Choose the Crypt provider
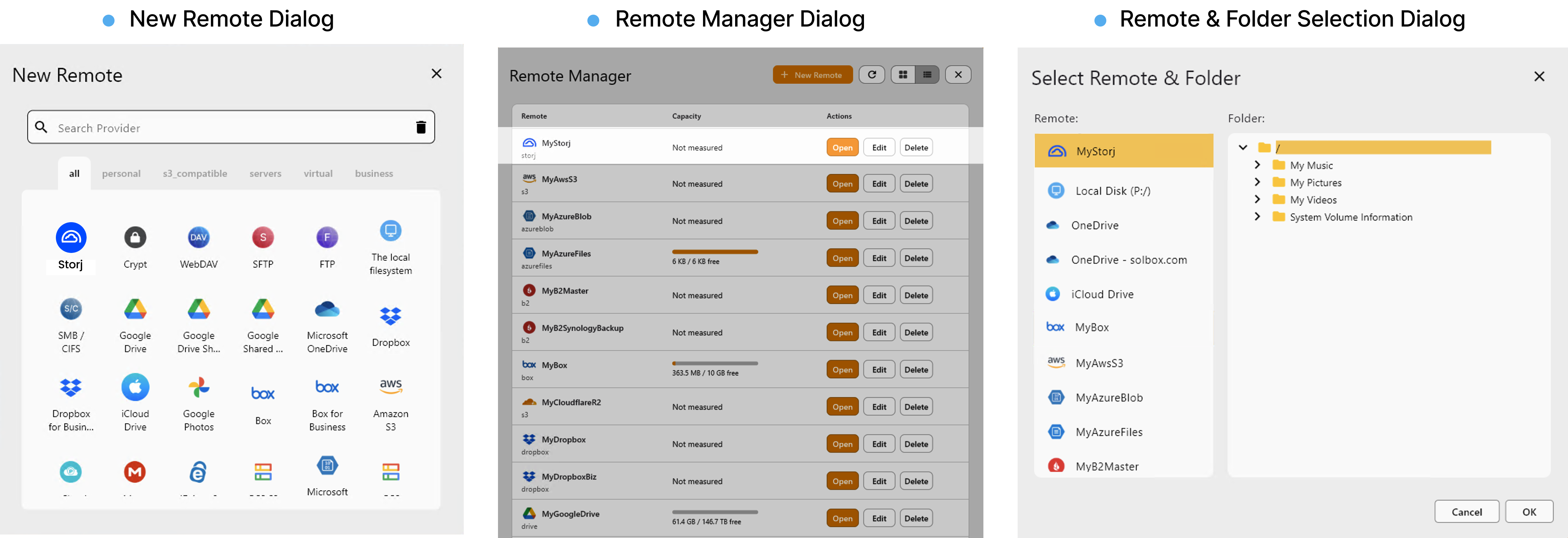Viewport: 1568px width, 538px height. pos(134,237)
